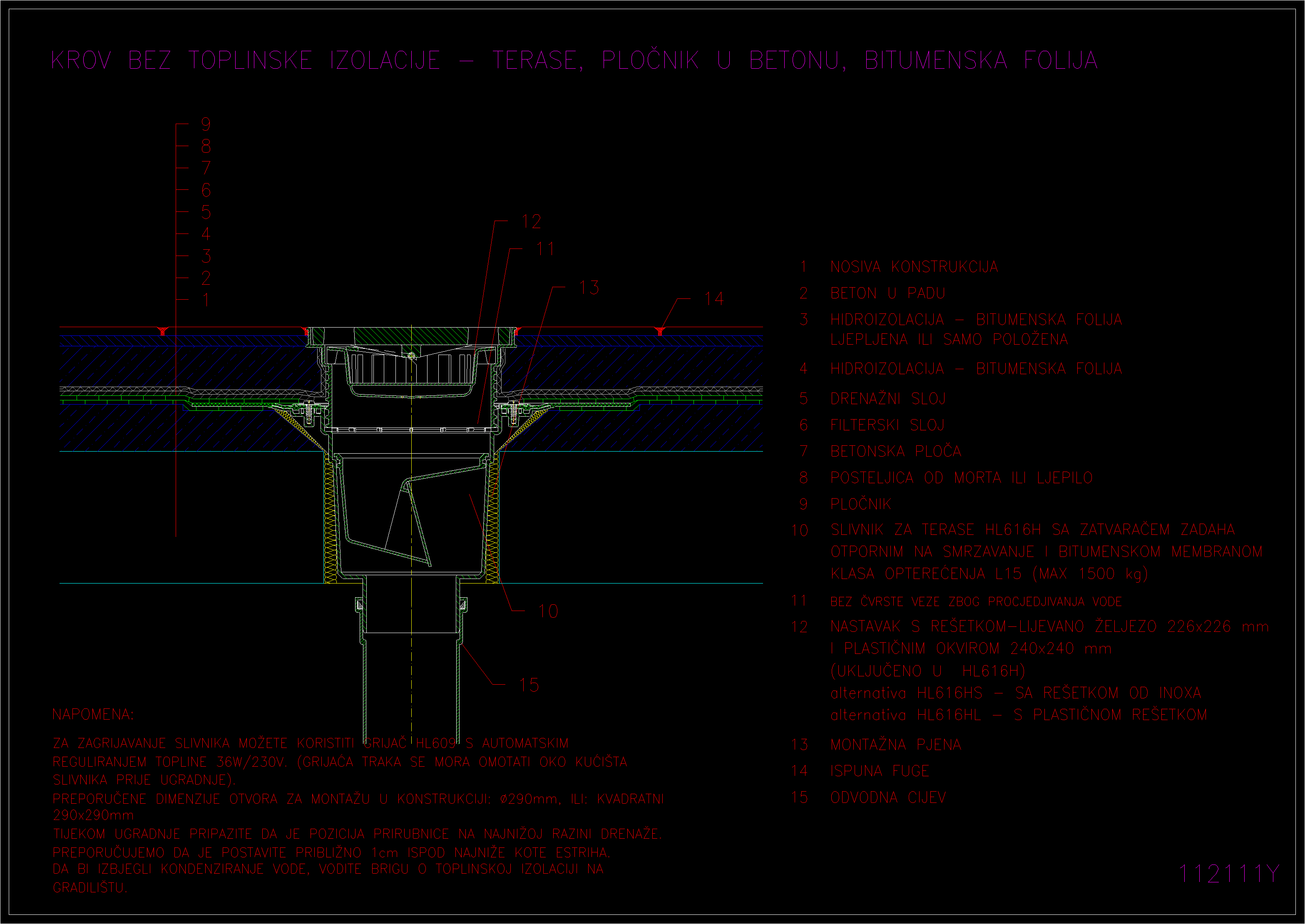The height and width of the screenshot is (924, 1305).
Task: Select the legend text 'BETON U PADU'
Action: pos(887,293)
